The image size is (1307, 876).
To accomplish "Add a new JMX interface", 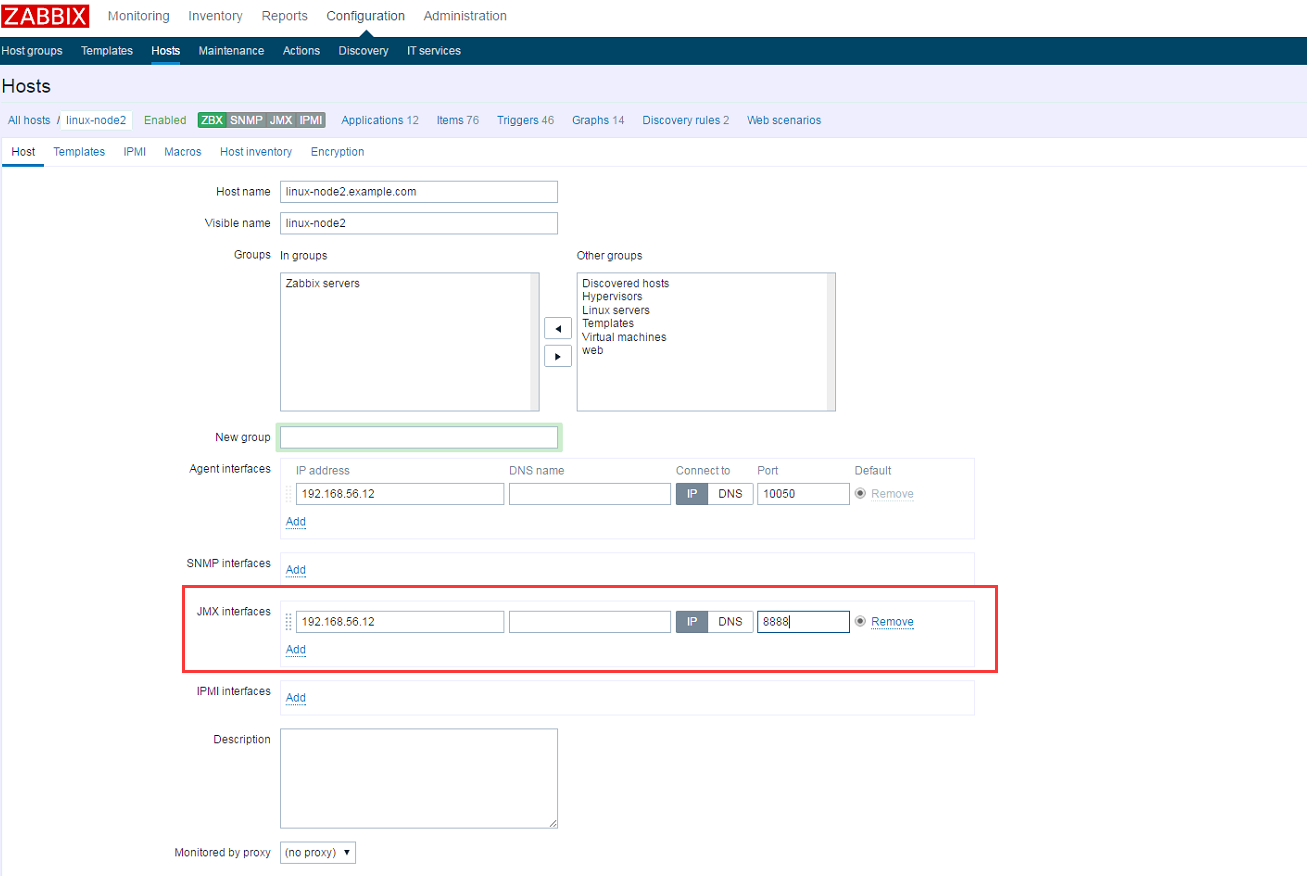I will tap(296, 650).
